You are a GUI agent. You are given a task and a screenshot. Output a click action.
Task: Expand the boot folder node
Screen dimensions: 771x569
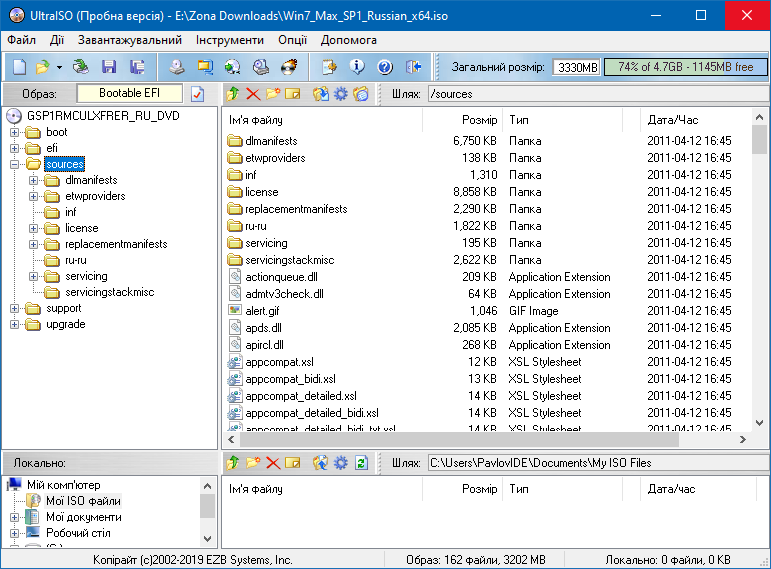tap(14, 132)
